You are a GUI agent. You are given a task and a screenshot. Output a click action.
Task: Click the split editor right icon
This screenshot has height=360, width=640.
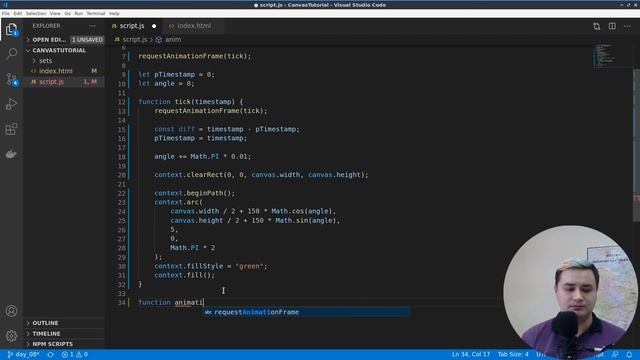pos(612,26)
